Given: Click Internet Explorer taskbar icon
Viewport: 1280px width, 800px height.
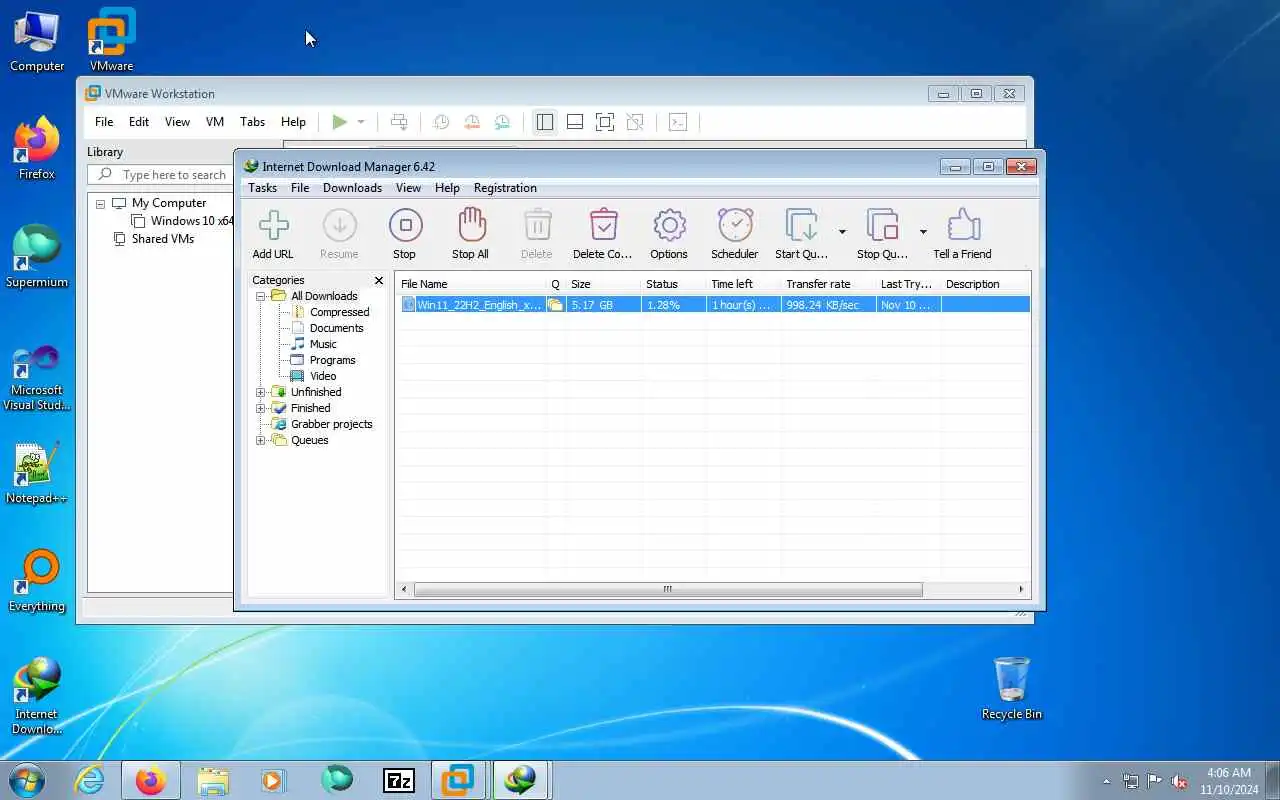Looking at the screenshot, I should (x=90, y=780).
